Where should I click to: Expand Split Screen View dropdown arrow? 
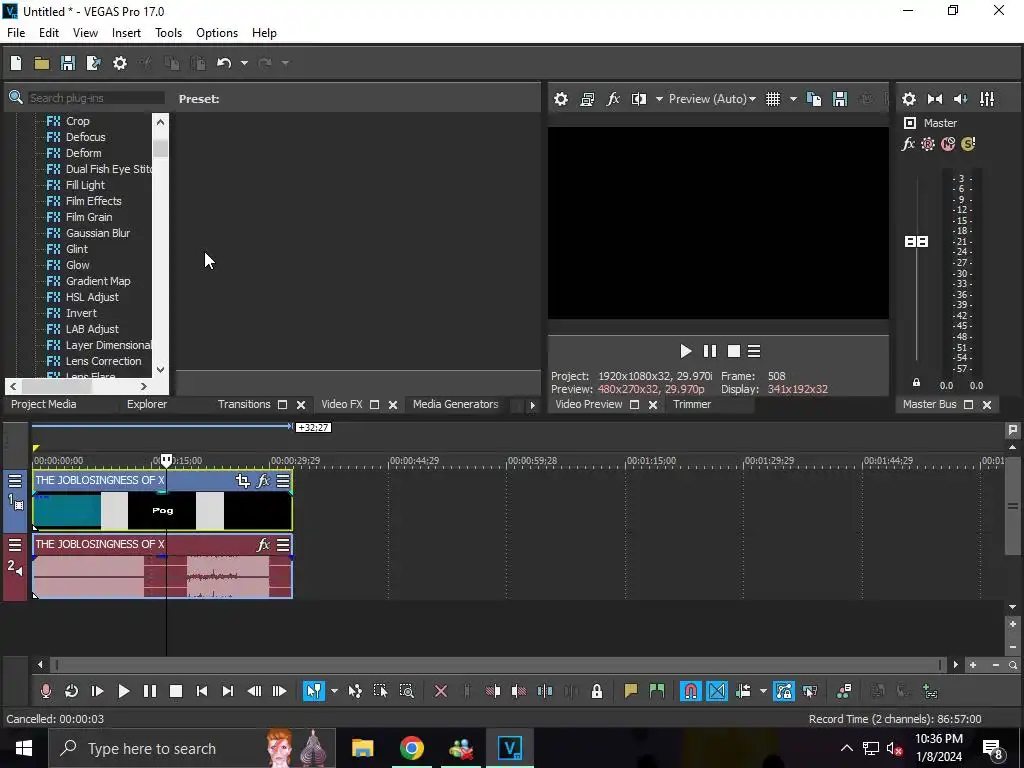659,99
